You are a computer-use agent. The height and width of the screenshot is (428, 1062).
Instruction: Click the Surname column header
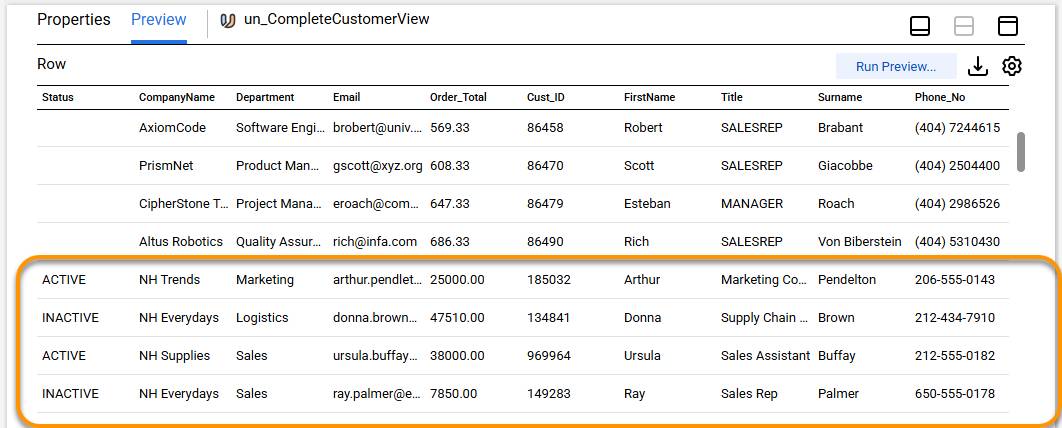pos(840,98)
